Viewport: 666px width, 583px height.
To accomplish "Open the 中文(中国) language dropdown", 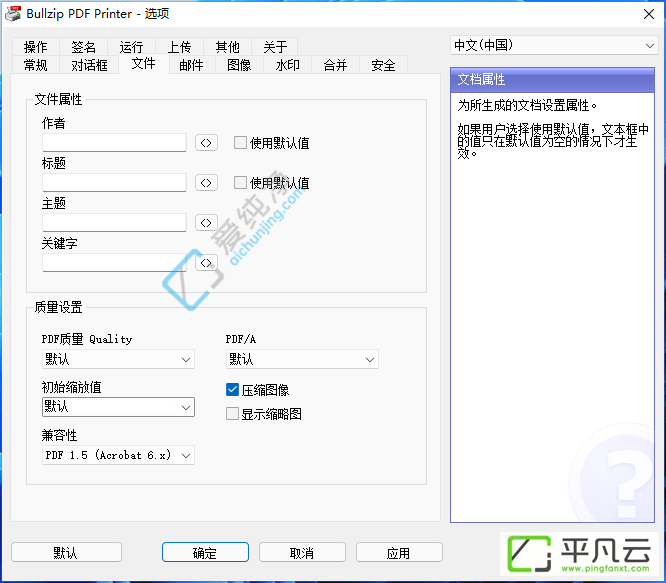I will [554, 45].
